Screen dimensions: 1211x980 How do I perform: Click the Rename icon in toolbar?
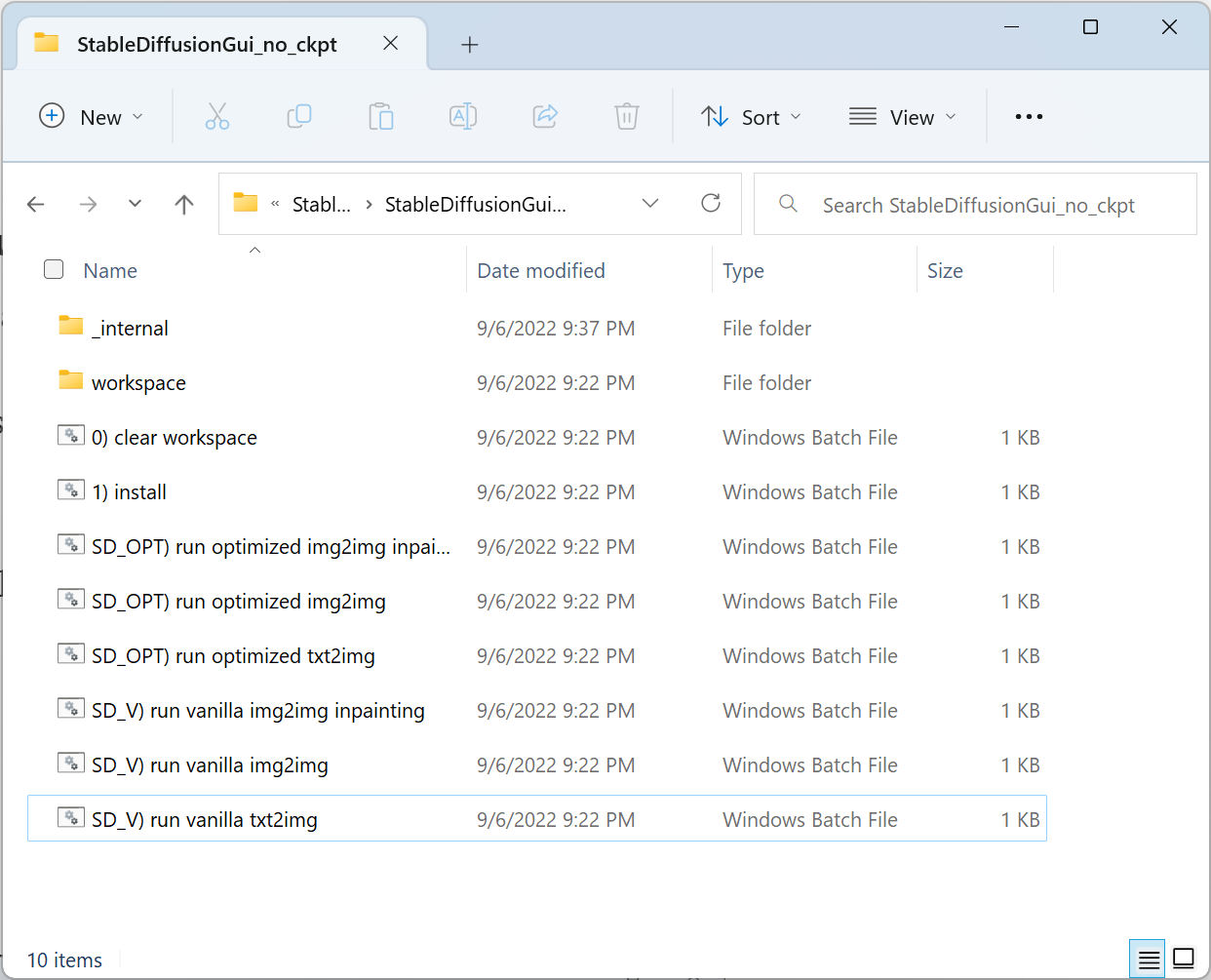[x=463, y=117]
